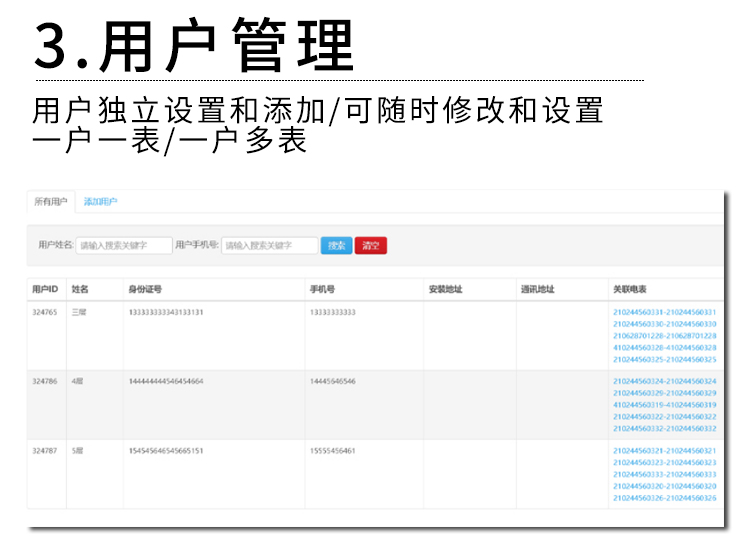Select meter link 410244560328-410244560328

[664, 348]
